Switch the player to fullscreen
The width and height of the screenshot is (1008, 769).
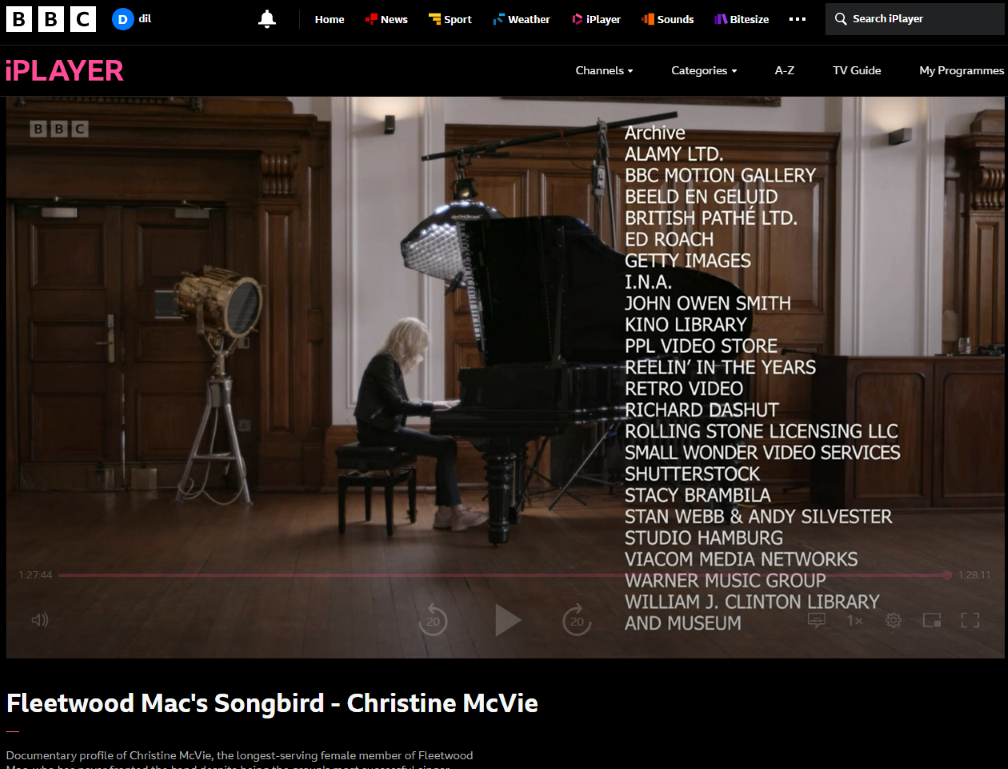tap(970, 620)
